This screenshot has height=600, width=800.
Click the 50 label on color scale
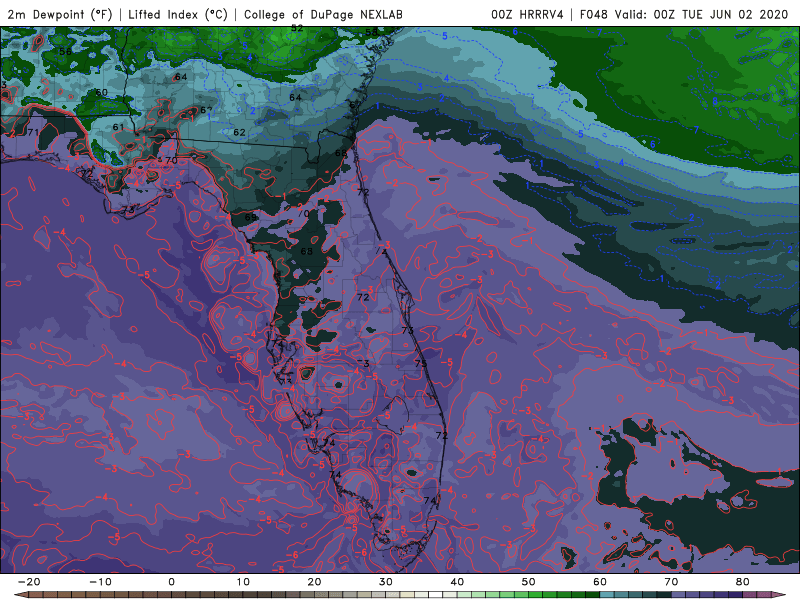[529, 582]
